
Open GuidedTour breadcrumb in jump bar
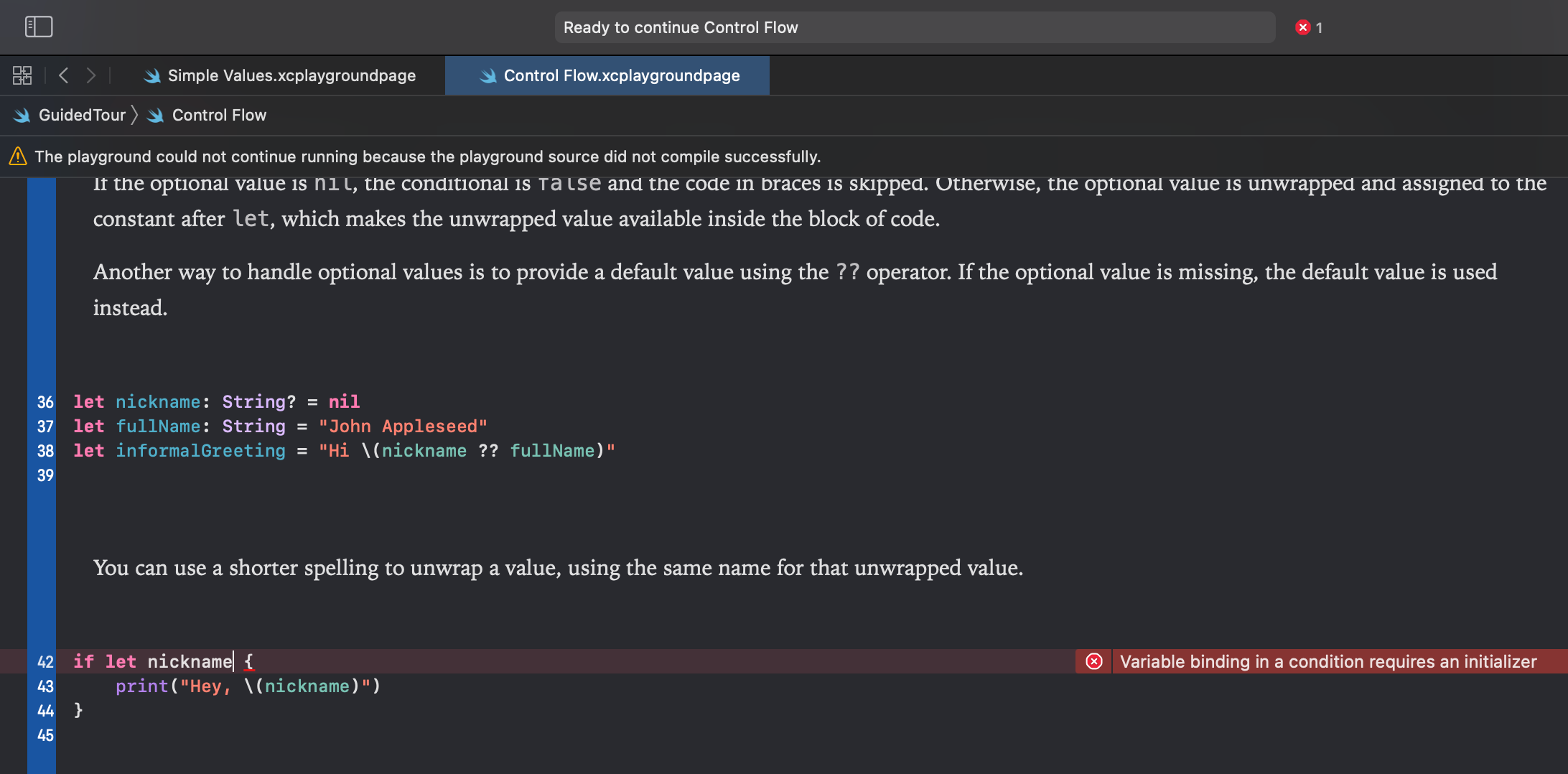(x=82, y=115)
